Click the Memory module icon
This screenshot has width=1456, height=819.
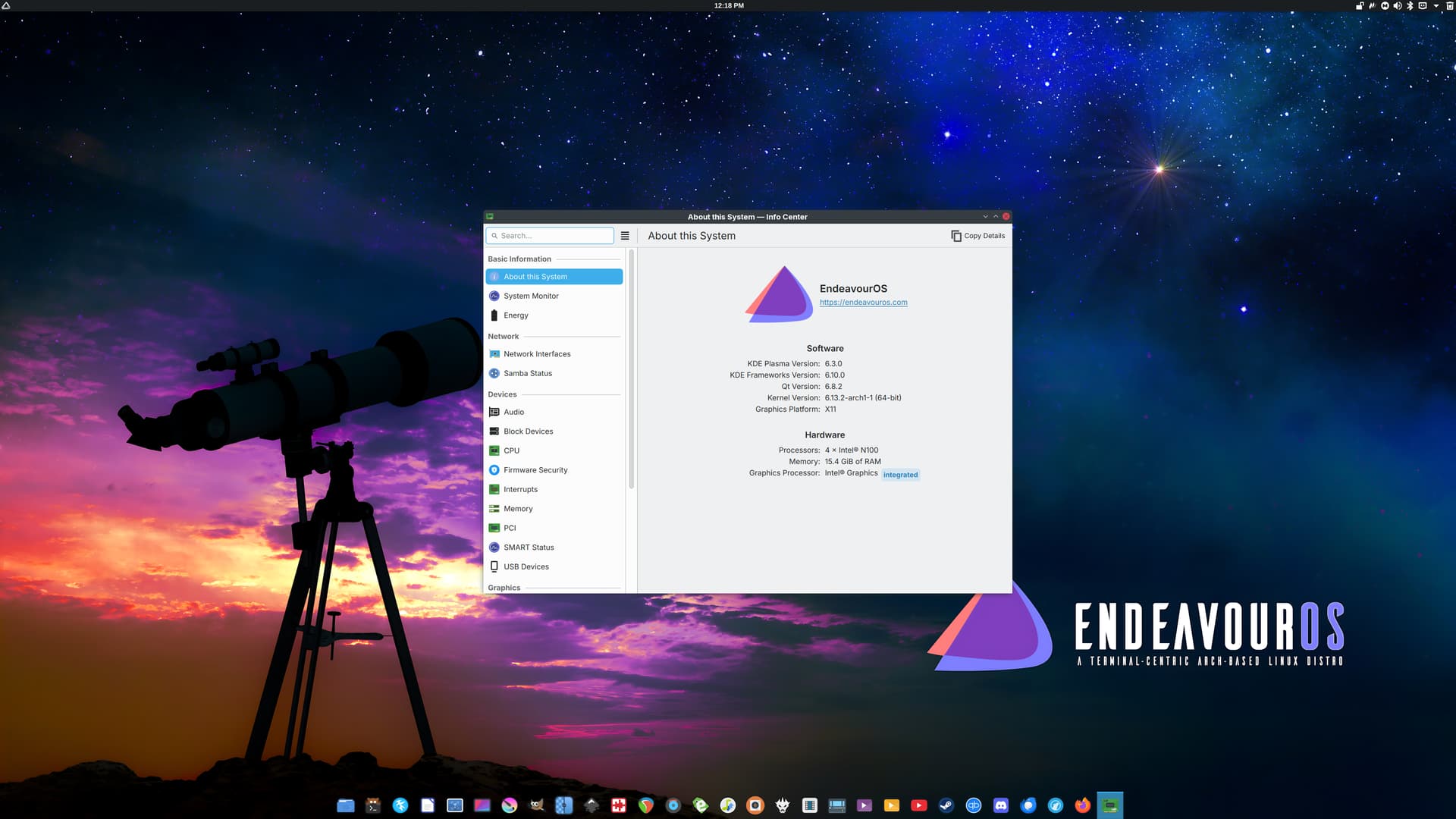click(x=494, y=509)
